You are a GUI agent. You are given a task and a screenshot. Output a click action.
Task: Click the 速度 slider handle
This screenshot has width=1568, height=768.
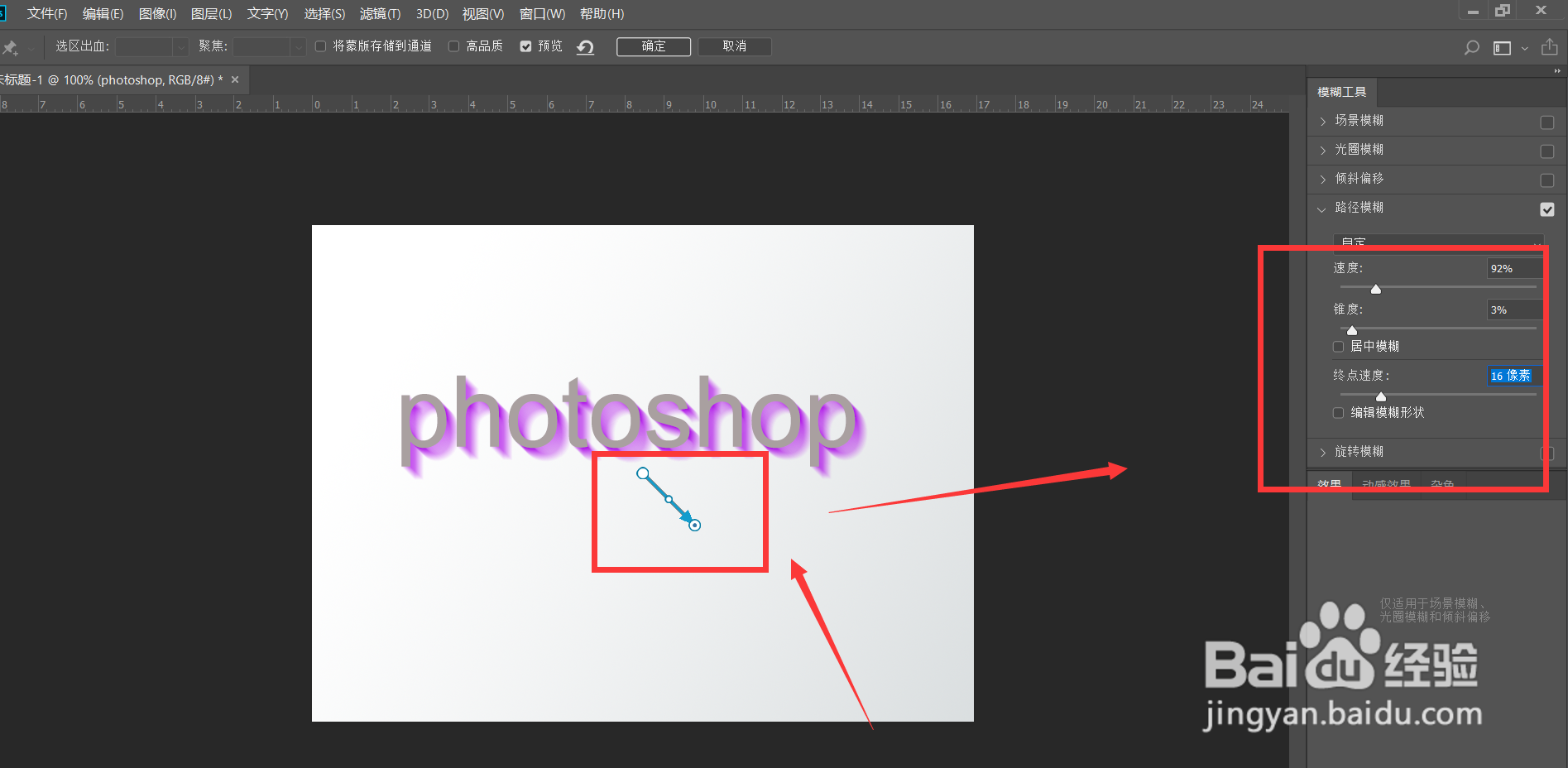pyautogui.click(x=1375, y=289)
